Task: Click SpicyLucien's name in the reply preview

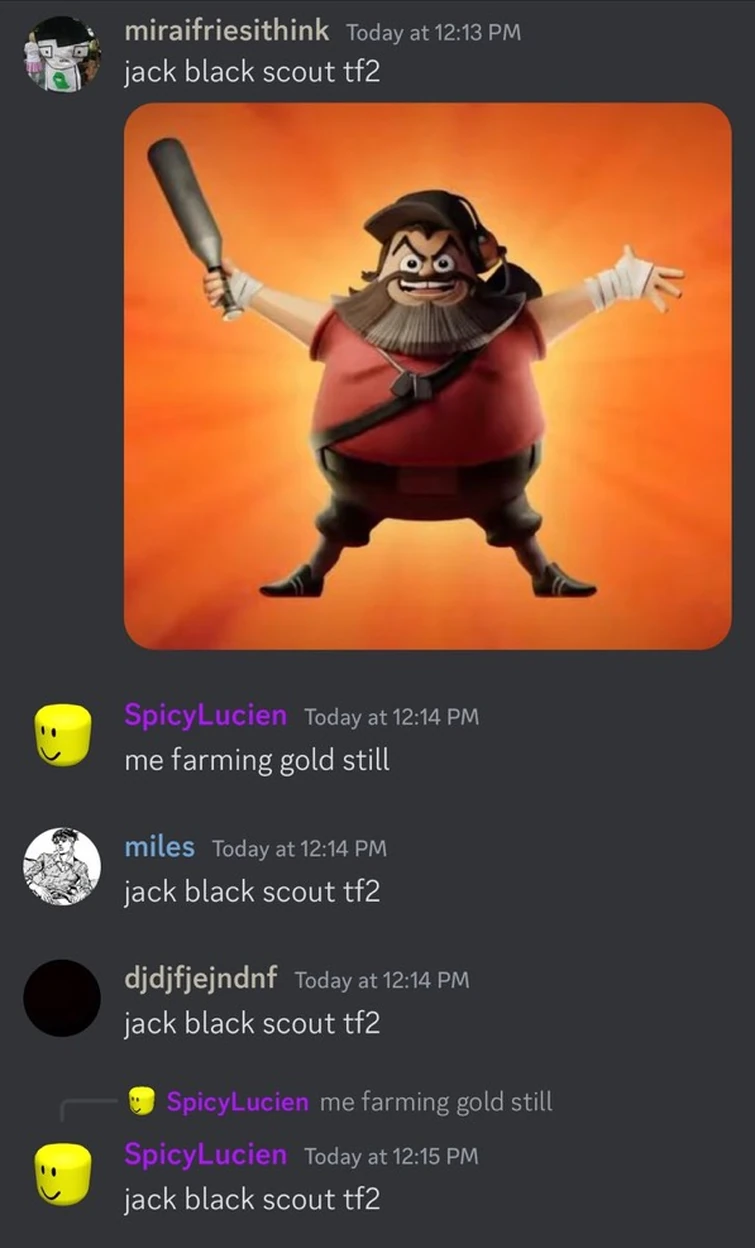Action: [x=237, y=1102]
